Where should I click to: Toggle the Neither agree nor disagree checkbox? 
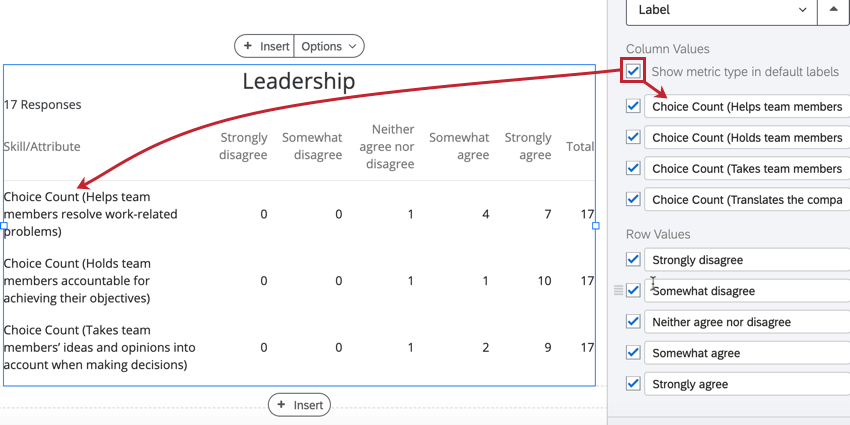coord(633,321)
